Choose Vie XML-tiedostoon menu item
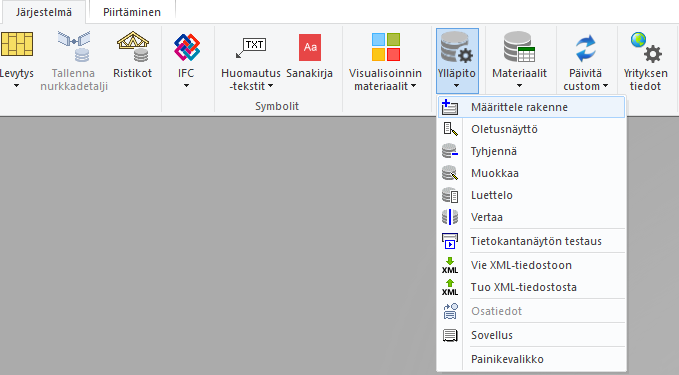Image resolution: width=679 pixels, height=375 pixels. pyautogui.click(x=531, y=265)
